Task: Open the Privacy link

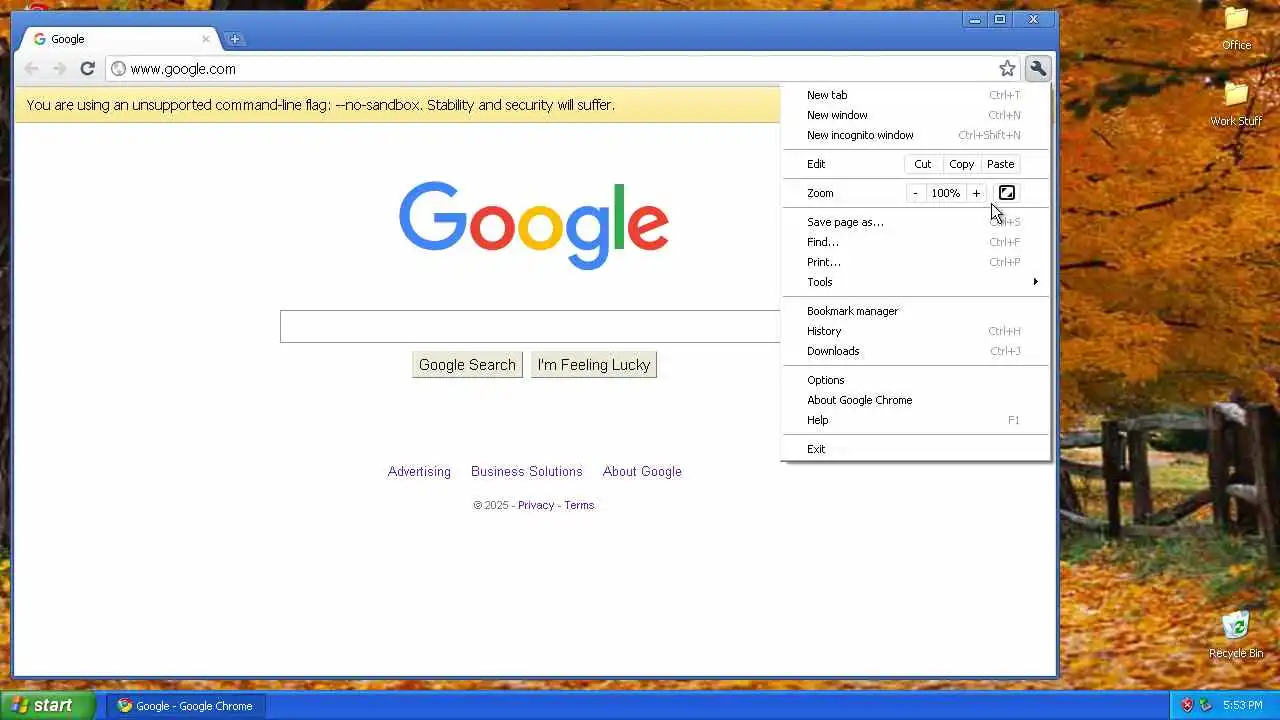Action: click(536, 505)
